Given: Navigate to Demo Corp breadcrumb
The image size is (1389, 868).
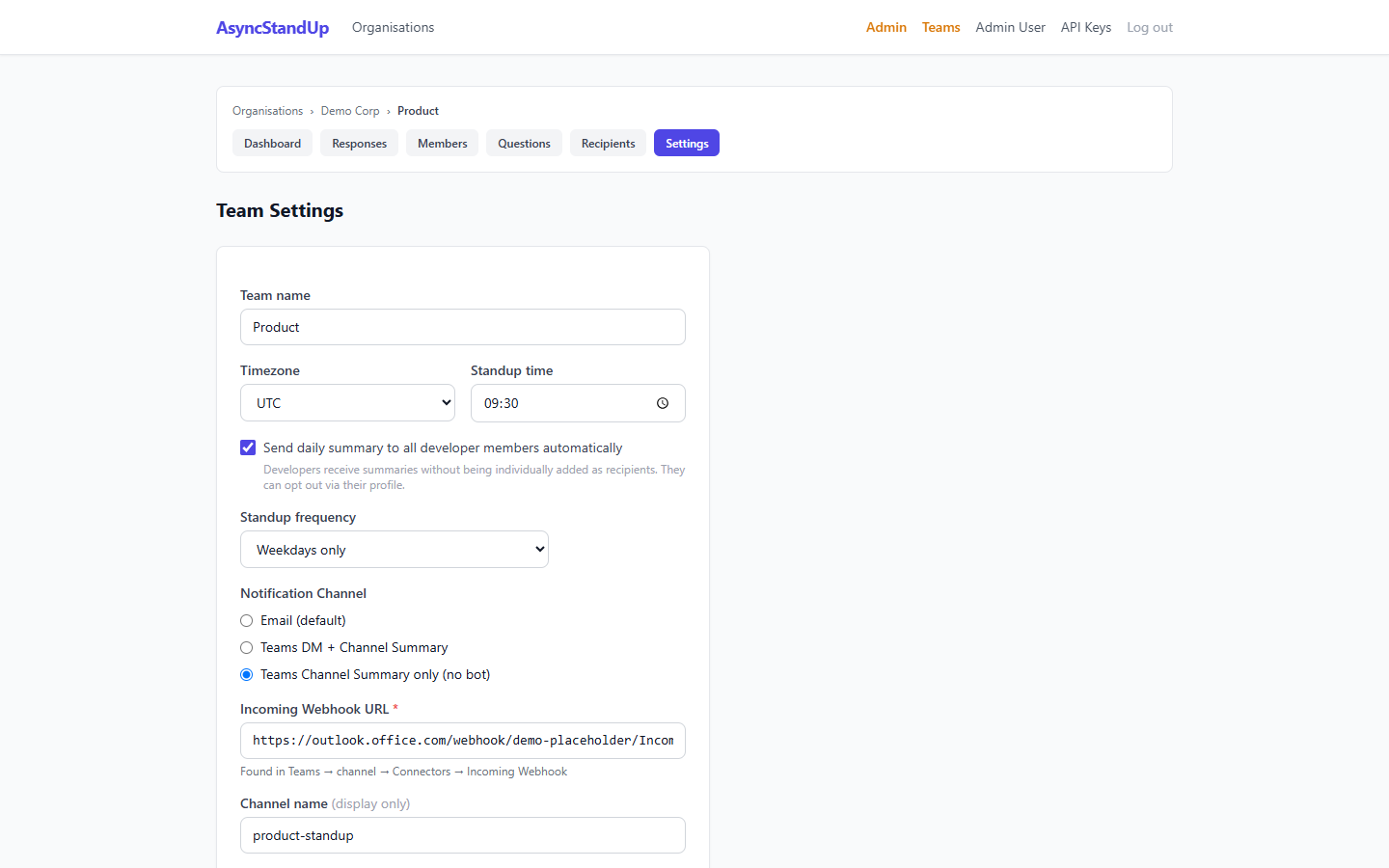Looking at the screenshot, I should (x=350, y=111).
